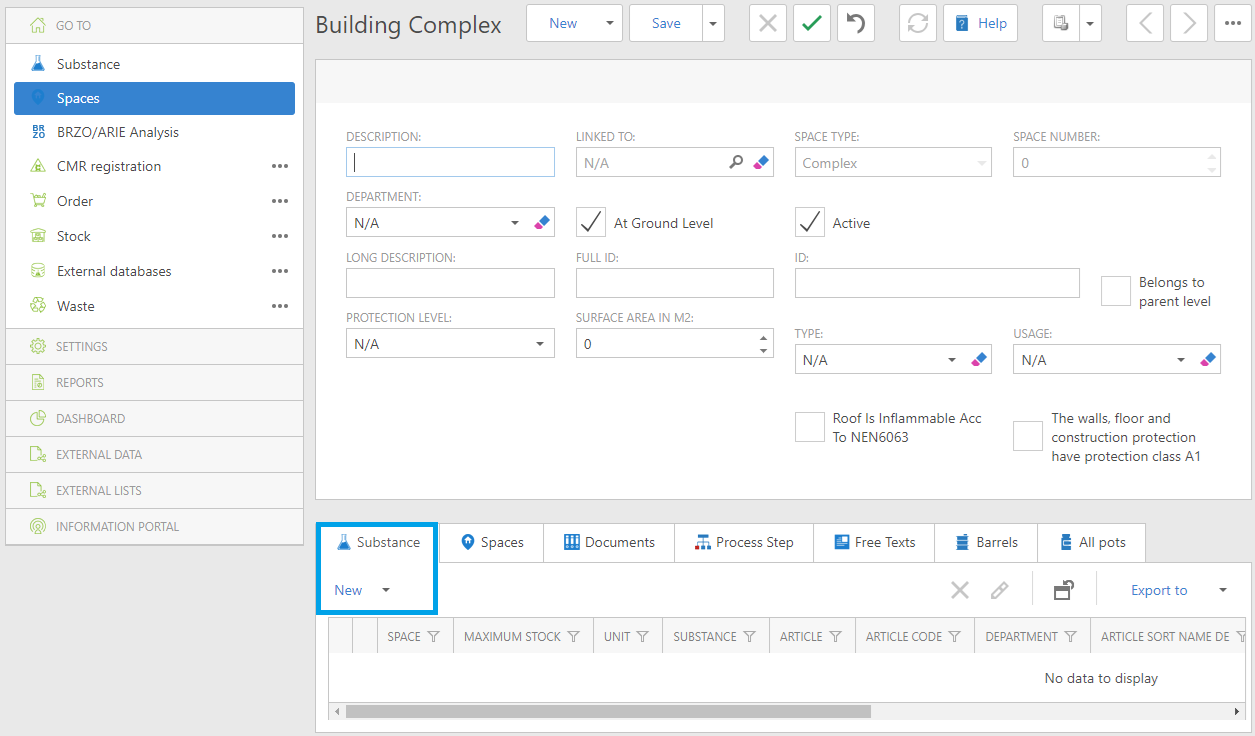Click the horizontal scrollbar under grid
The height and width of the screenshot is (736, 1255).
(x=608, y=712)
